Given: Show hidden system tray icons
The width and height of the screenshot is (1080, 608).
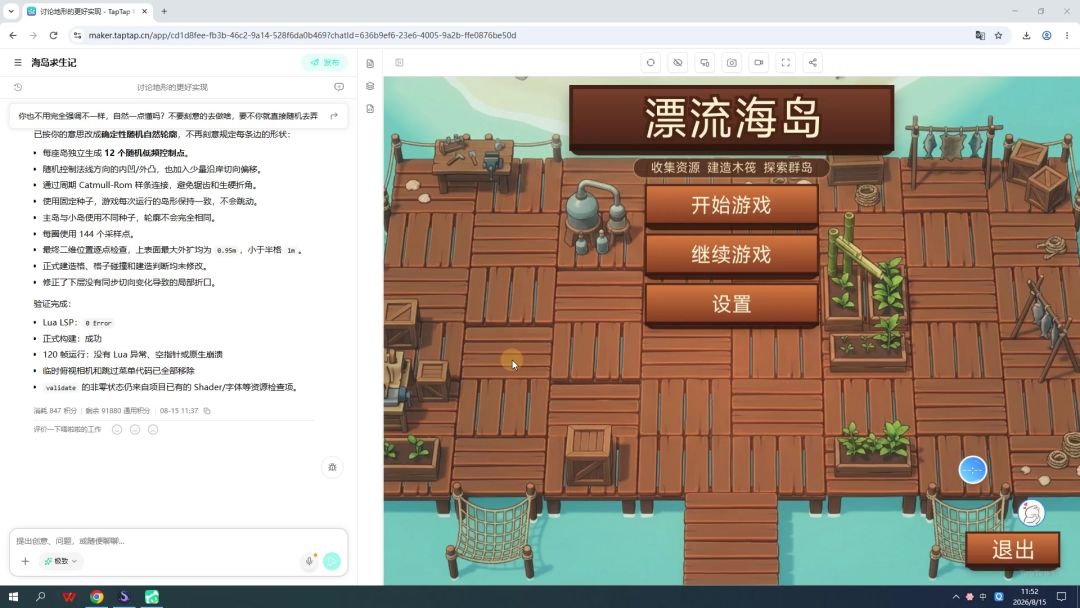Looking at the screenshot, I should coord(955,597).
